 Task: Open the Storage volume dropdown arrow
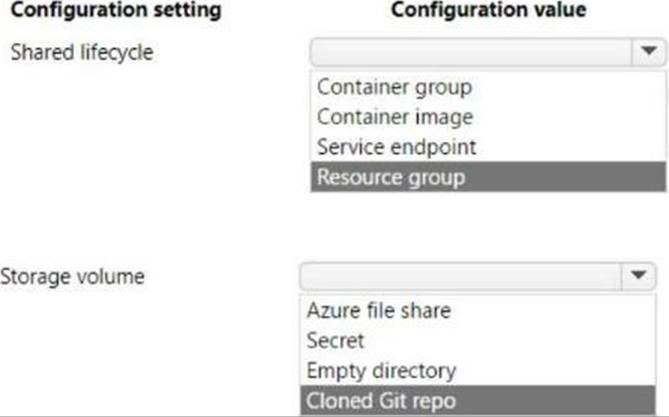pos(638,275)
